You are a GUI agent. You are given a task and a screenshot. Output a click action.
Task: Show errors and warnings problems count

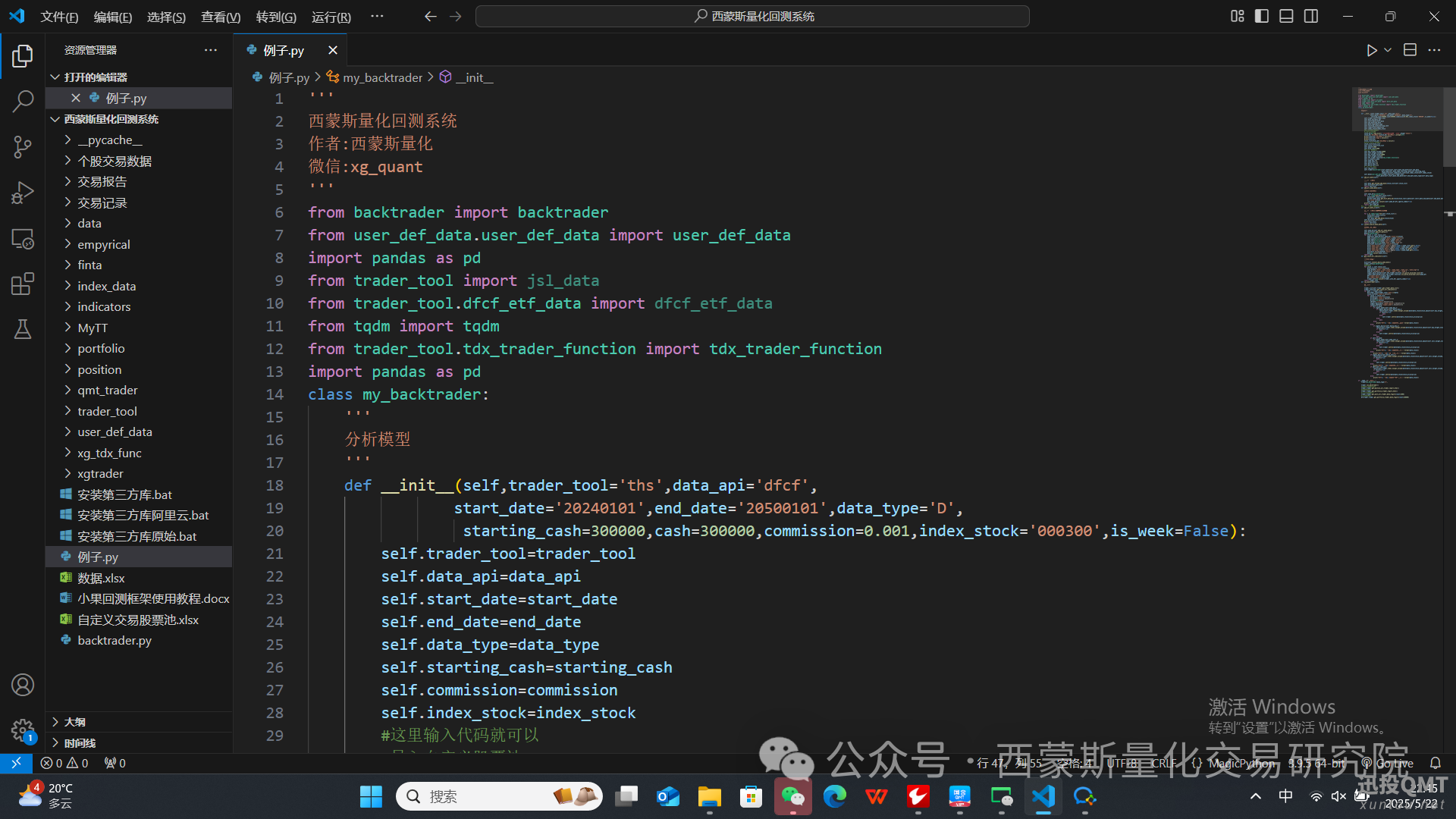(x=64, y=763)
